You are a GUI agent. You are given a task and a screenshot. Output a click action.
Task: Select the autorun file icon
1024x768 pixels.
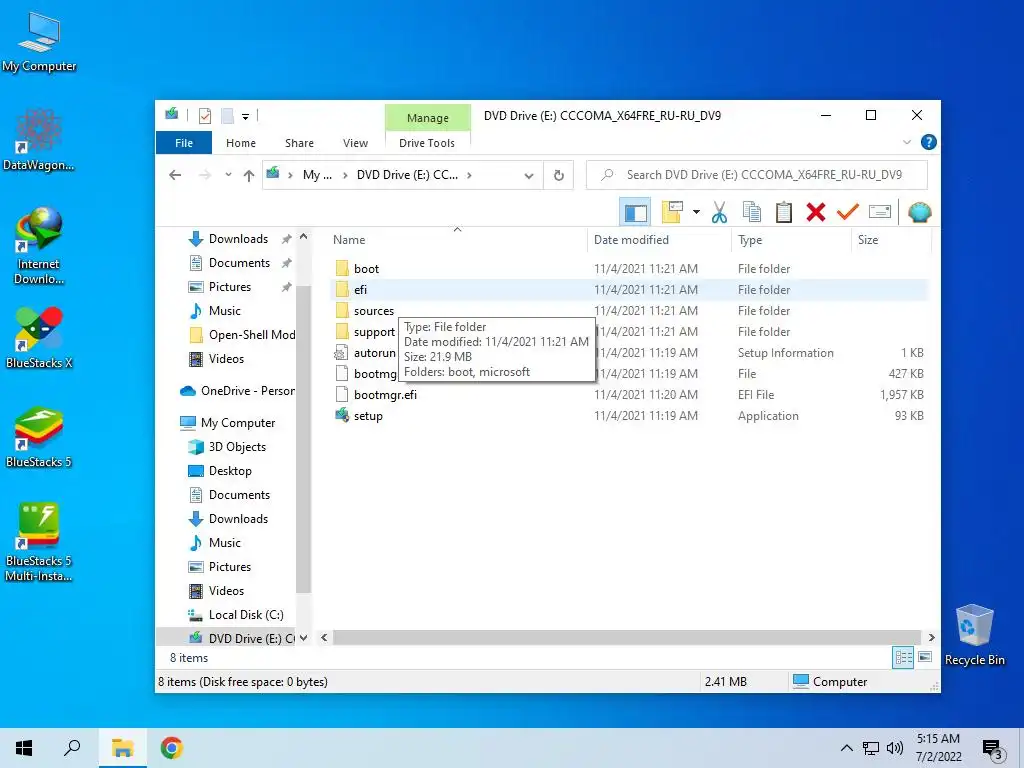coord(342,353)
